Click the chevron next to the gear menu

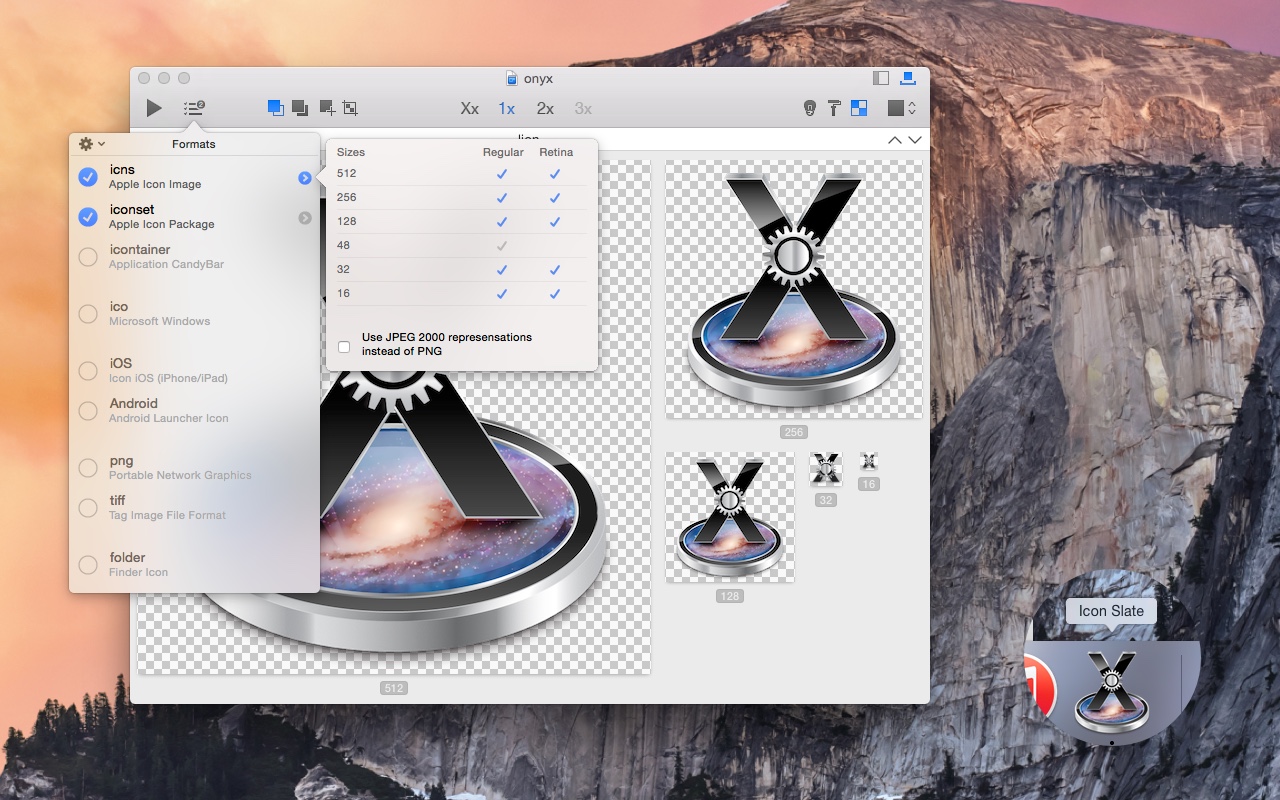click(100, 144)
